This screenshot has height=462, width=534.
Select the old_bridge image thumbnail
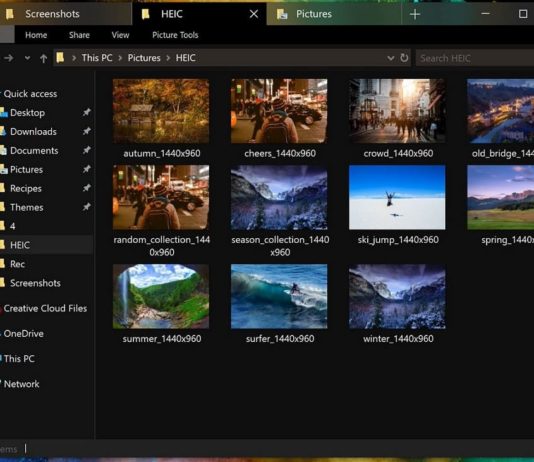501,111
